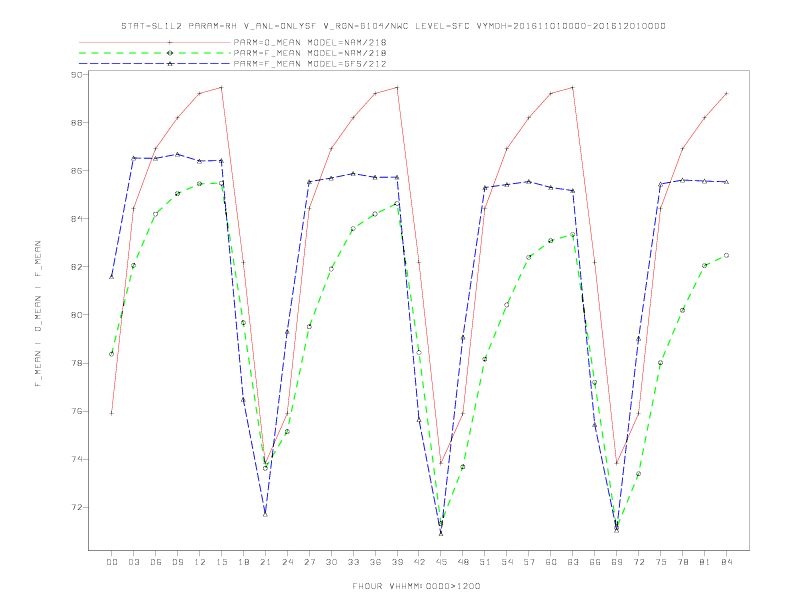Click y-axis tick label 80
This screenshot has width=792, height=612.
pyautogui.click(x=77, y=315)
